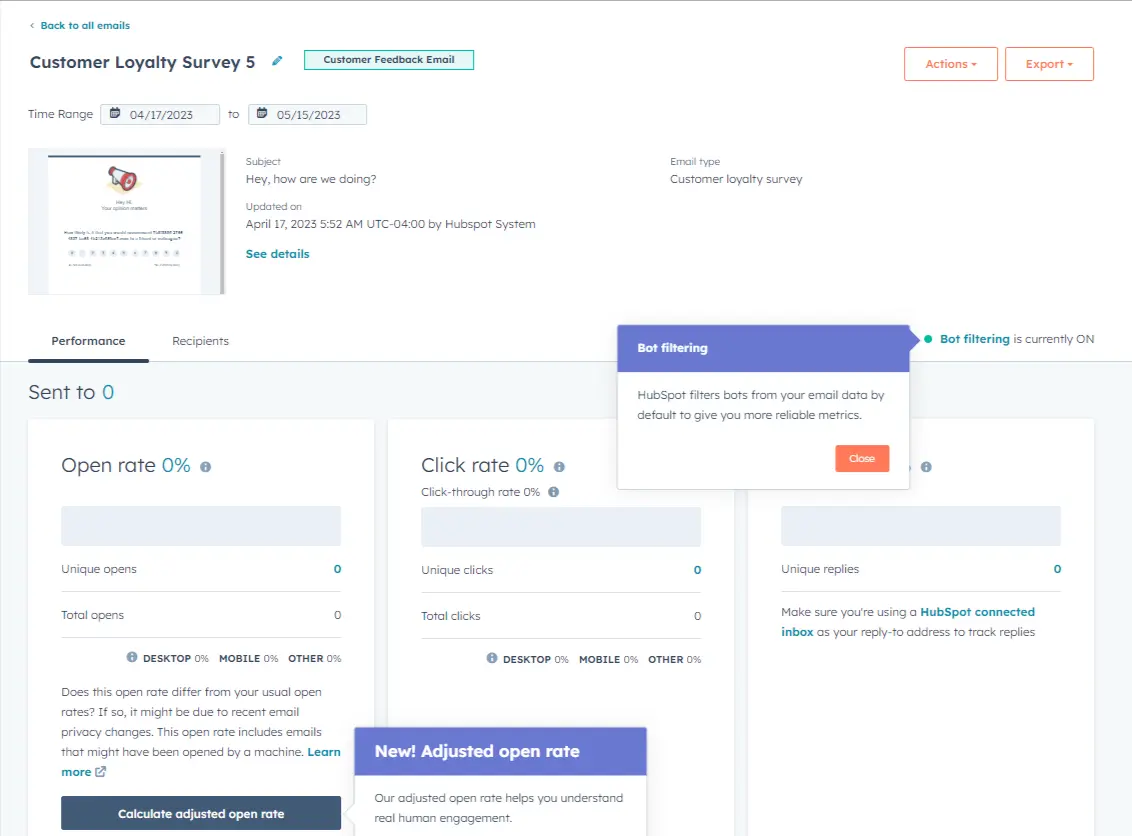
Task: Click the calendar icon in end date field
Action: tap(262, 115)
